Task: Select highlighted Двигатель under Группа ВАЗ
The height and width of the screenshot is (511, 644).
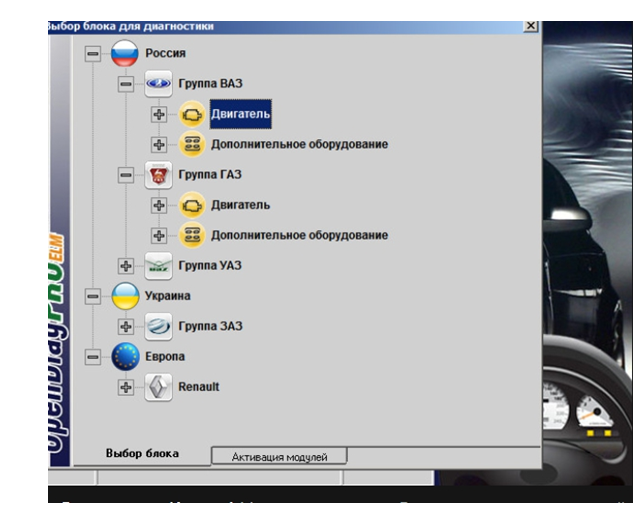Action: pos(241,114)
